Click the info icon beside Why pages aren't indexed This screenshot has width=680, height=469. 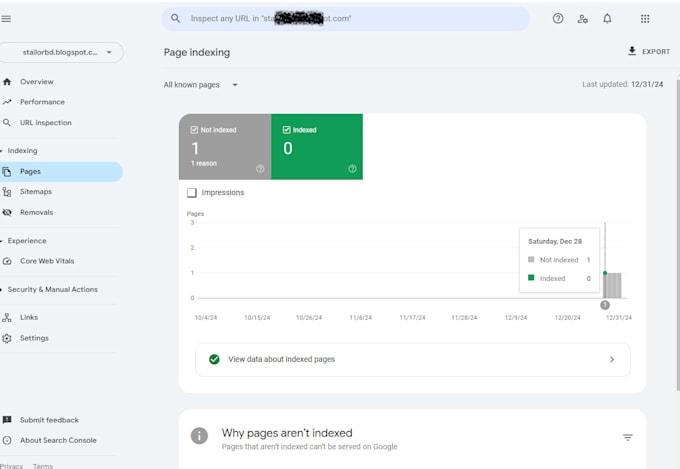[199, 436]
